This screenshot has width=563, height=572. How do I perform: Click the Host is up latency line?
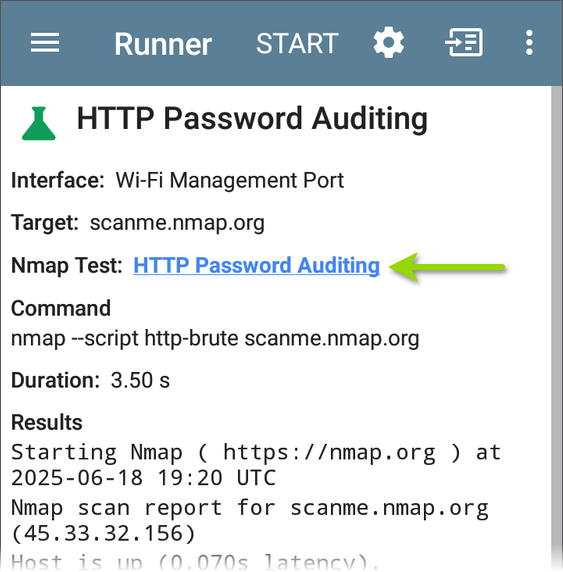pos(190,562)
